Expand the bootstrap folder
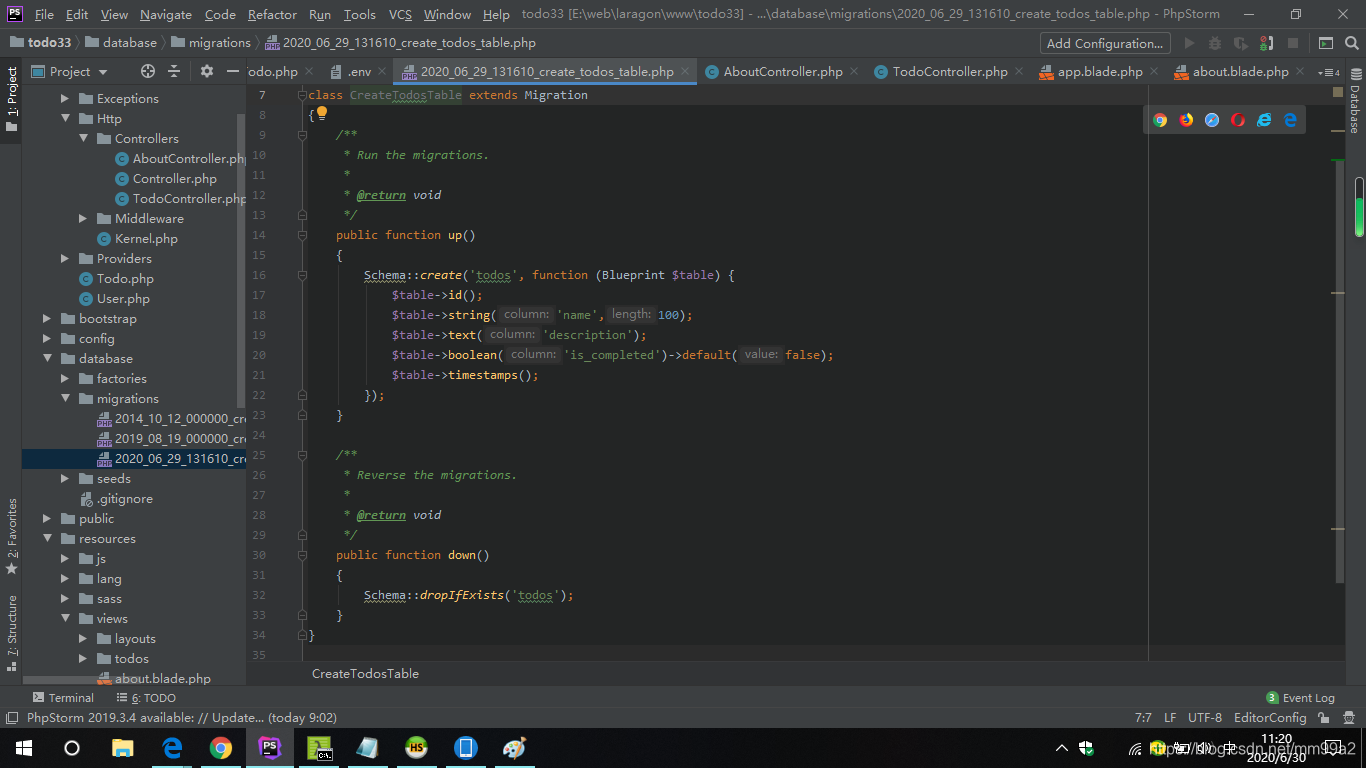Image resolution: width=1366 pixels, height=768 pixels. [47, 318]
